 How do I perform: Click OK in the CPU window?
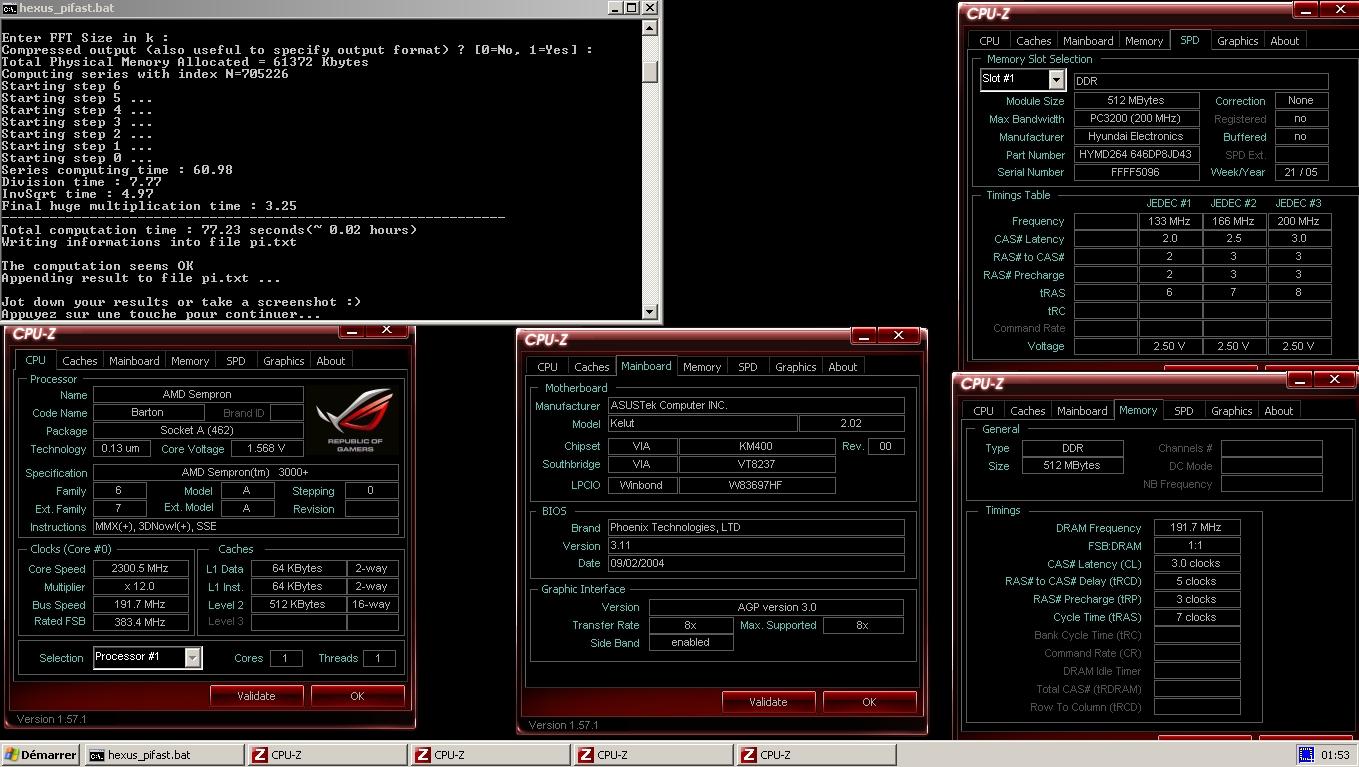pos(357,696)
